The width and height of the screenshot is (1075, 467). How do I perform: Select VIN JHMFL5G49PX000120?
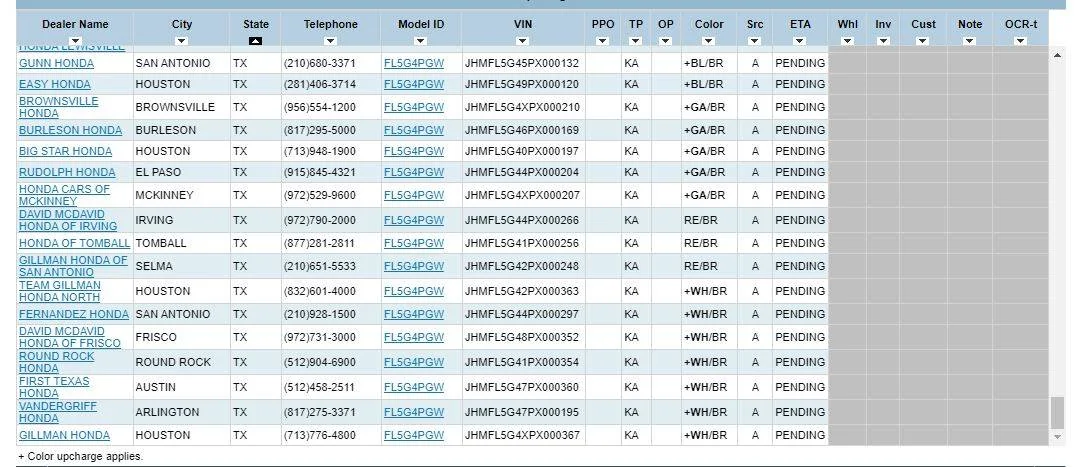[522, 84]
